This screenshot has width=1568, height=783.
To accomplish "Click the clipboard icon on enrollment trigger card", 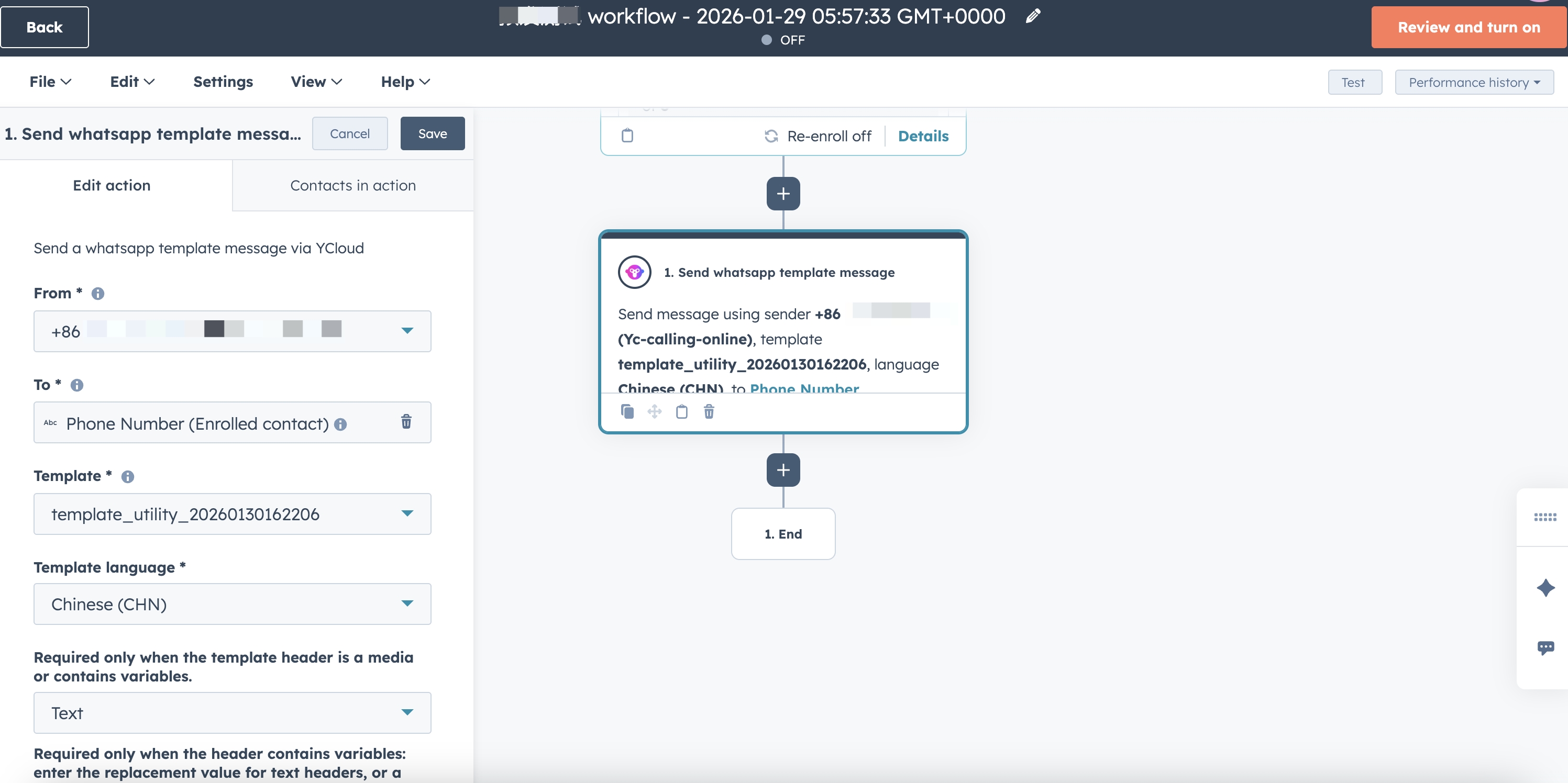I will point(627,136).
